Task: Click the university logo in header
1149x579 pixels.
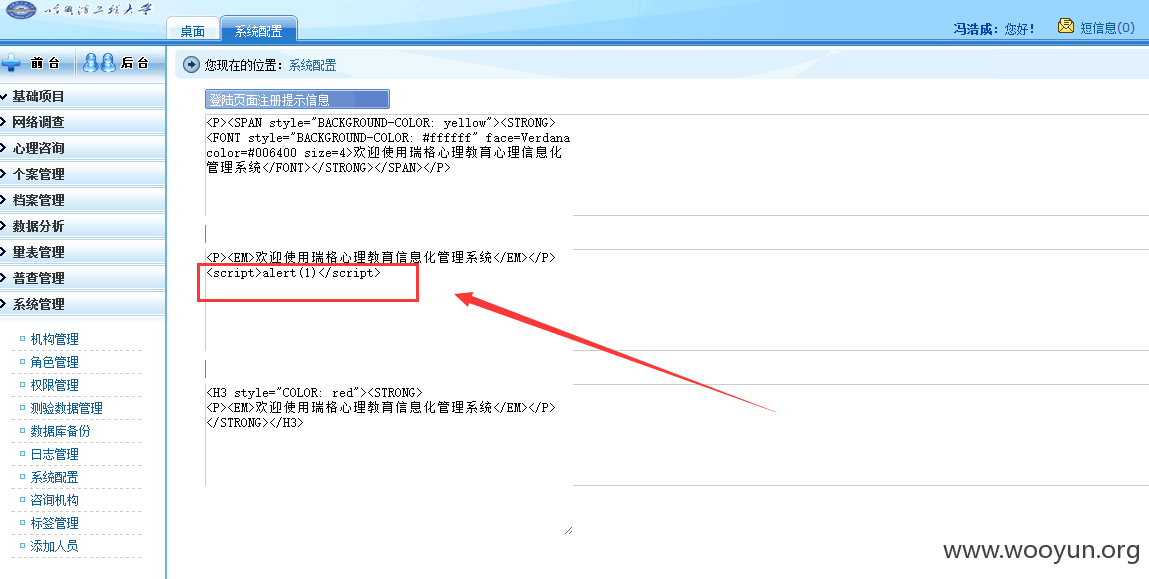Action: point(21,10)
